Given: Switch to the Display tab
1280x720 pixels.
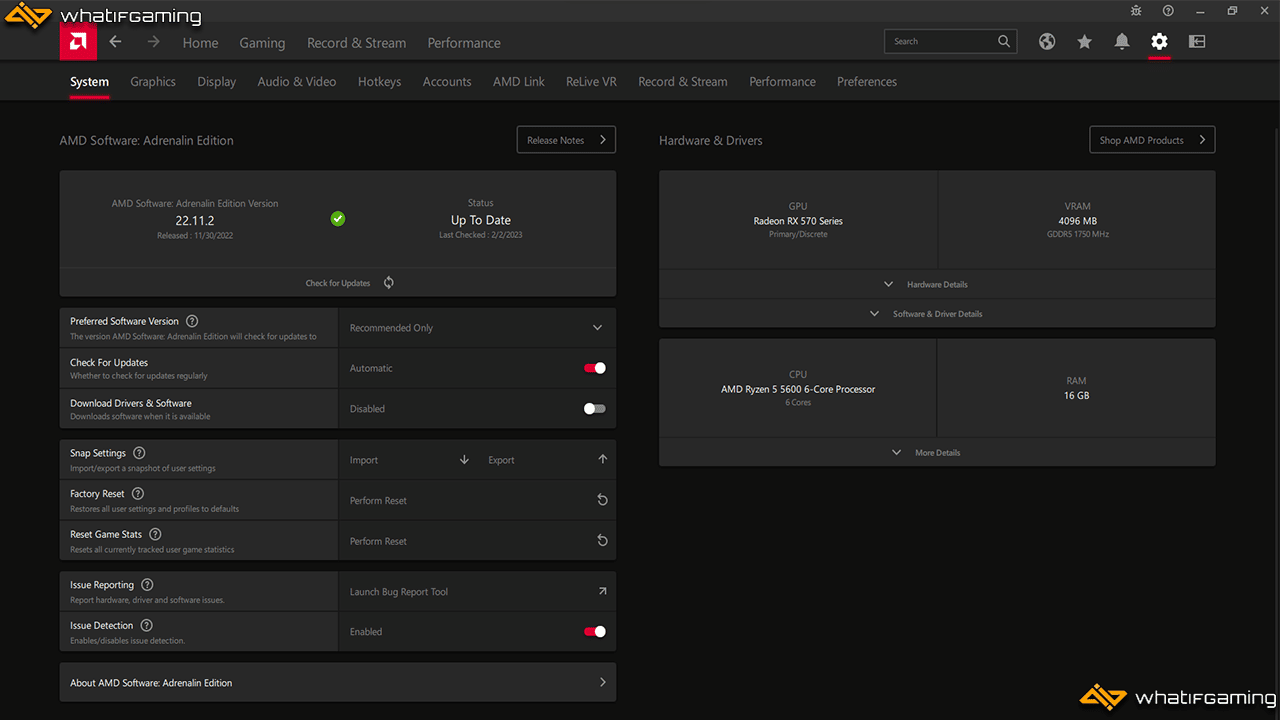Looking at the screenshot, I should click(217, 82).
